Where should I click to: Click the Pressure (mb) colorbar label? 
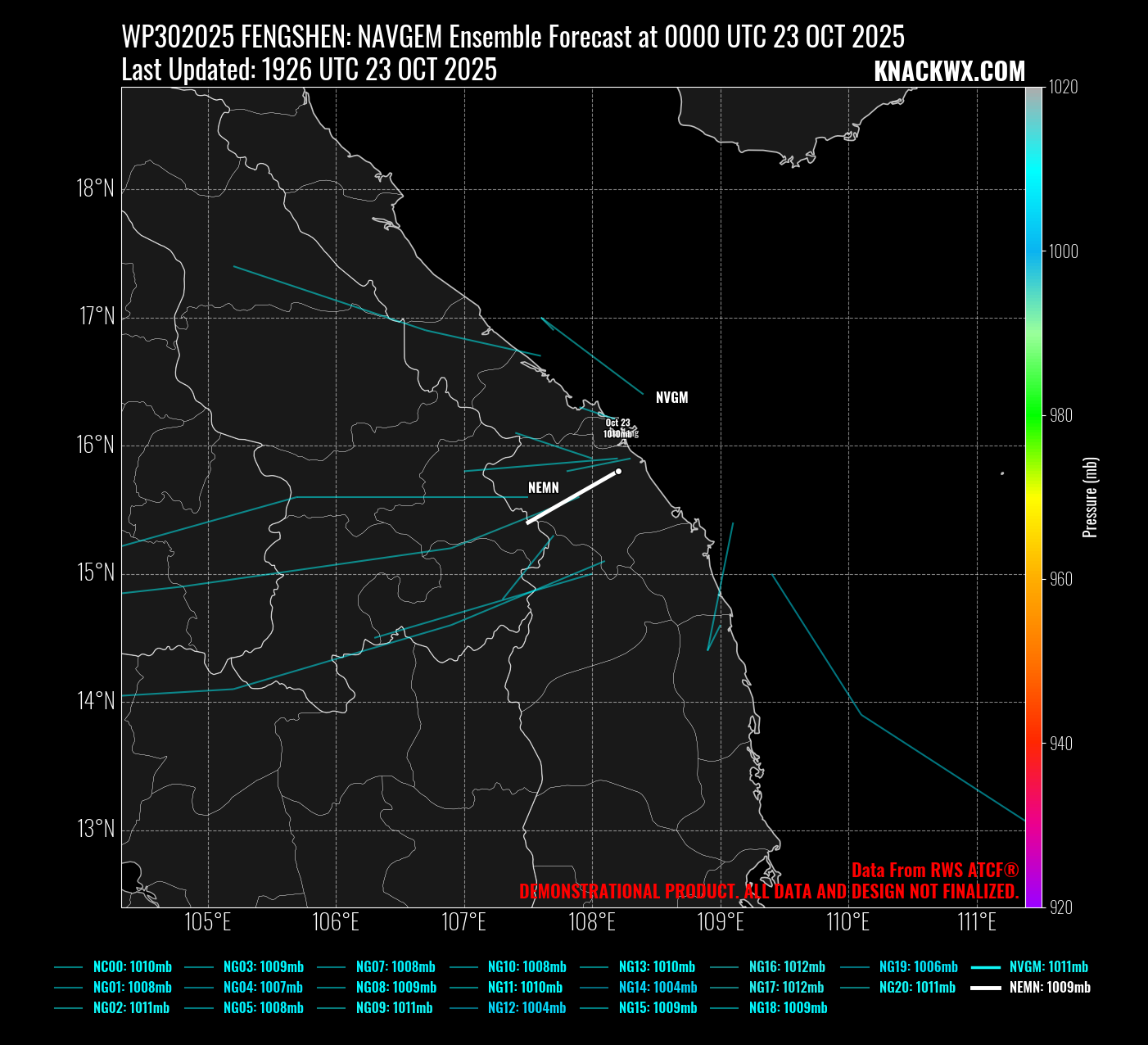pos(1090,497)
